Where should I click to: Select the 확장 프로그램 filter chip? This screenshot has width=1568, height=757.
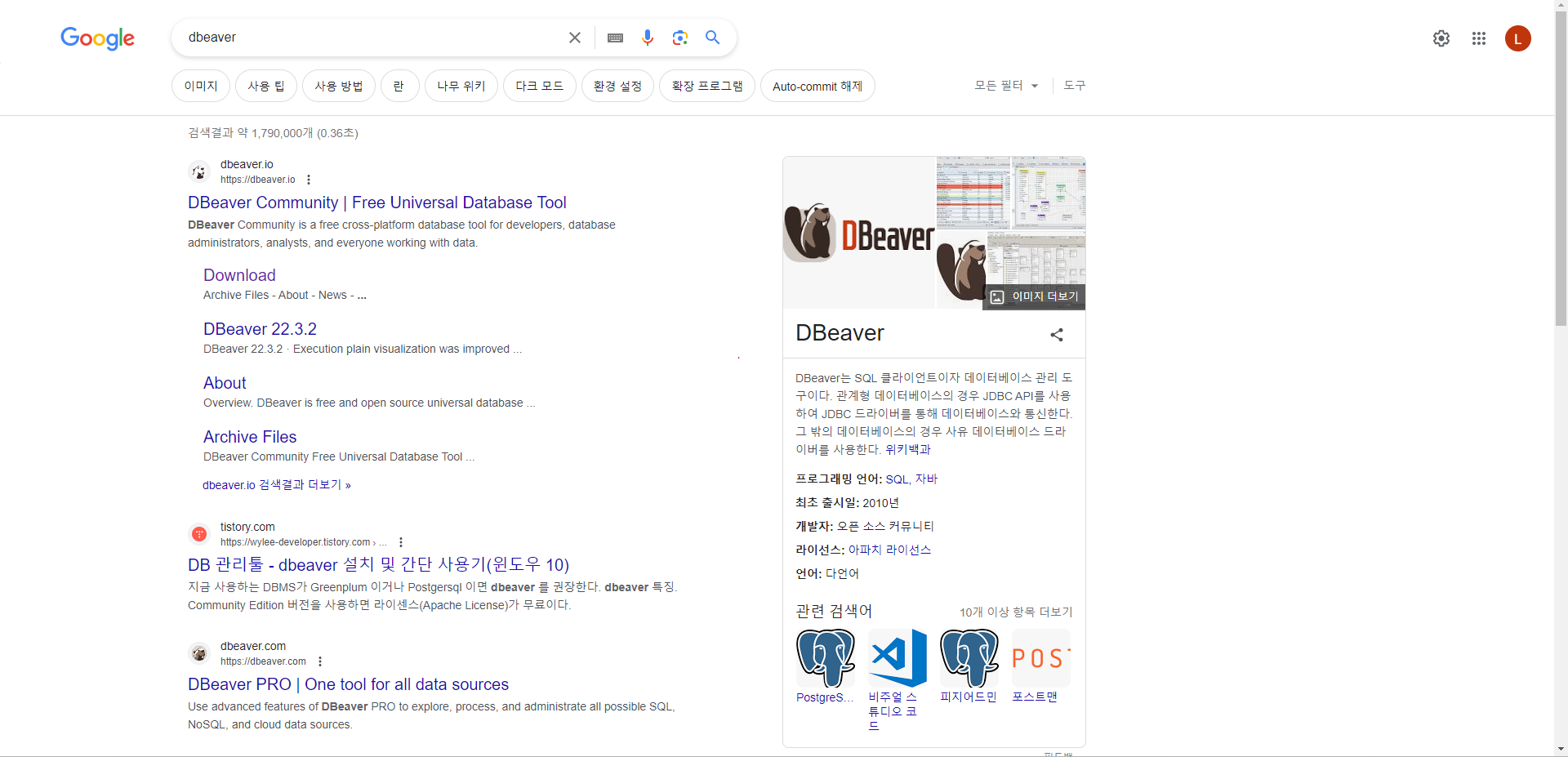pos(707,86)
